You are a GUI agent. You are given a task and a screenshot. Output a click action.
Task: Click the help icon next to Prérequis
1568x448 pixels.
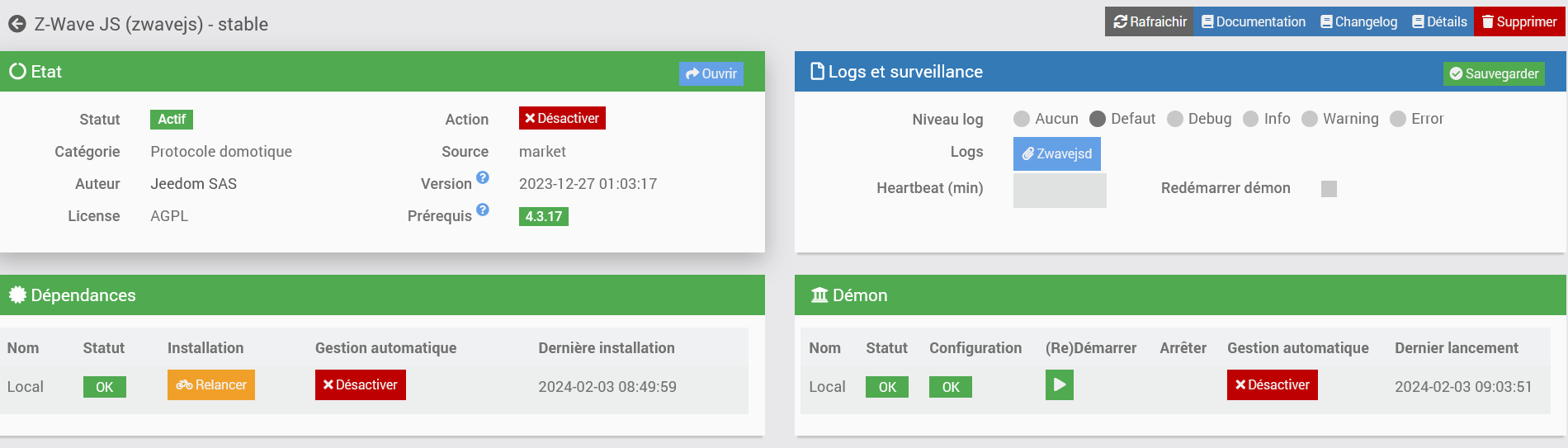(x=483, y=210)
